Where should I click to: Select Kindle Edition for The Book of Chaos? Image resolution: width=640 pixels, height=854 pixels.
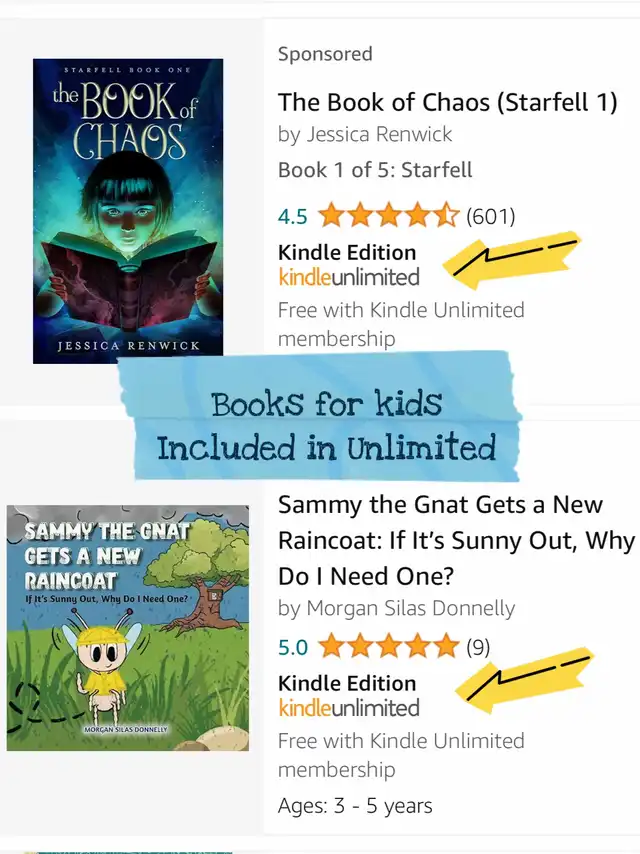point(347,253)
